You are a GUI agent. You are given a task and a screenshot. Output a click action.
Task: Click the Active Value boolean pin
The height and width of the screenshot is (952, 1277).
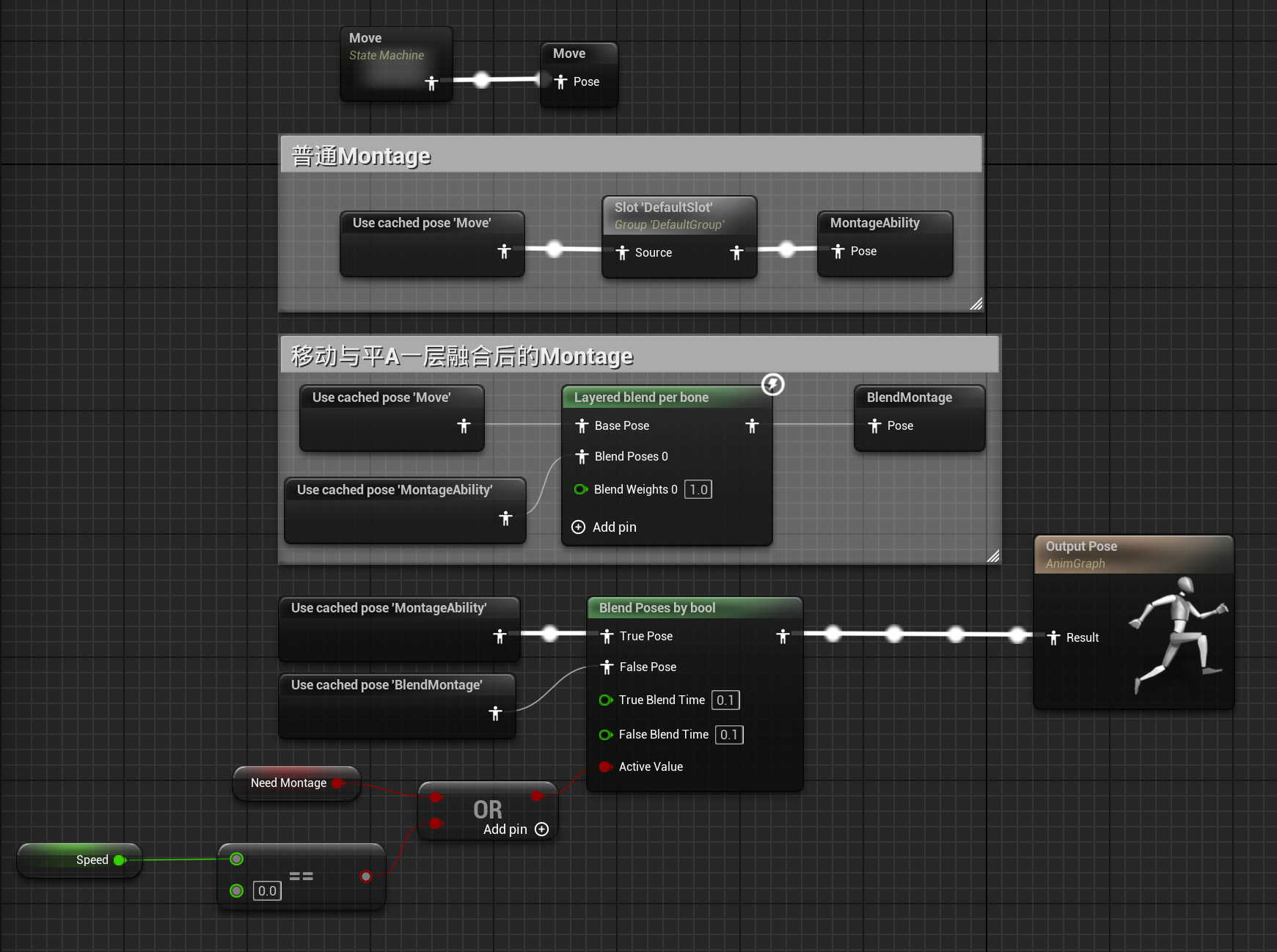click(x=606, y=766)
